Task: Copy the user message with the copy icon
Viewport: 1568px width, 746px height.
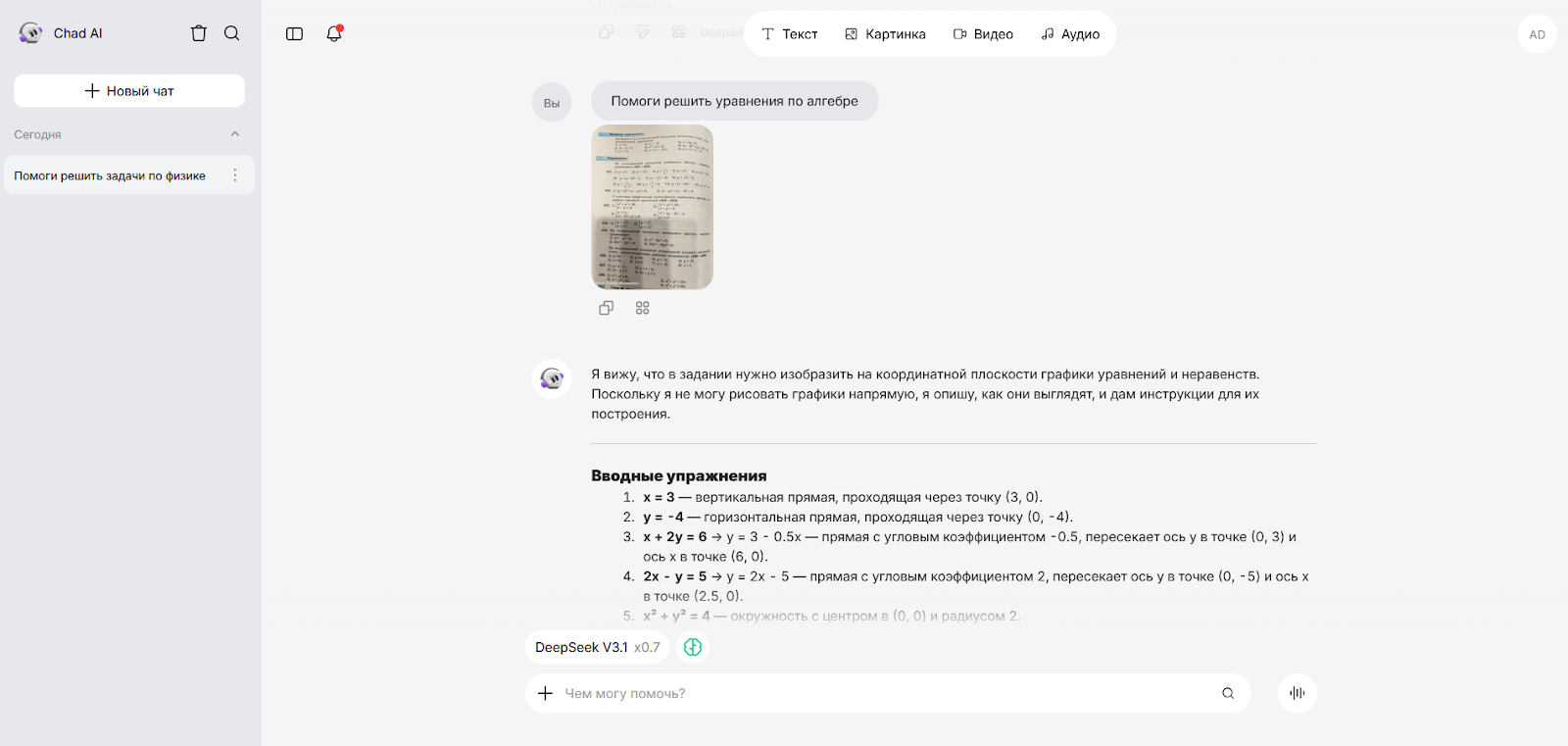Action: (607, 308)
